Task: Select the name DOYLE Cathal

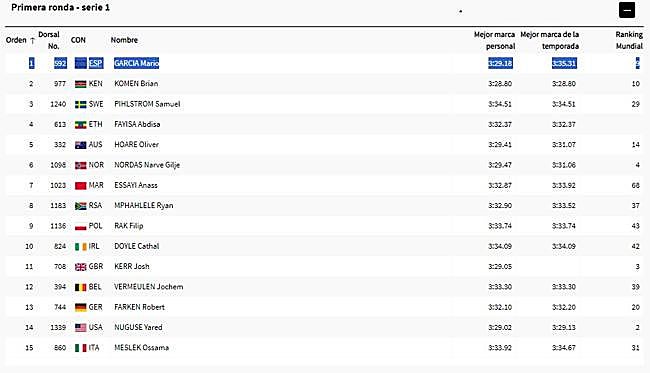Action: 137,246
